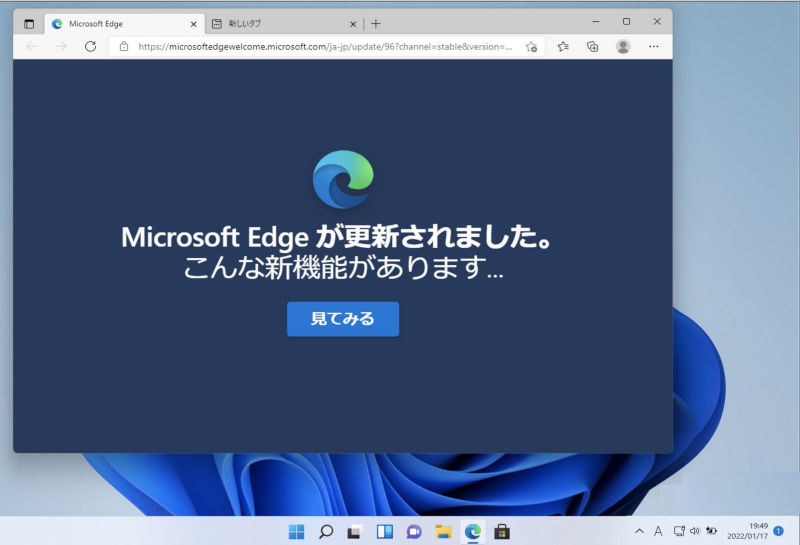This screenshot has height=545, width=800.
Task: Open Settings and more ellipsis menu
Action: click(654, 46)
